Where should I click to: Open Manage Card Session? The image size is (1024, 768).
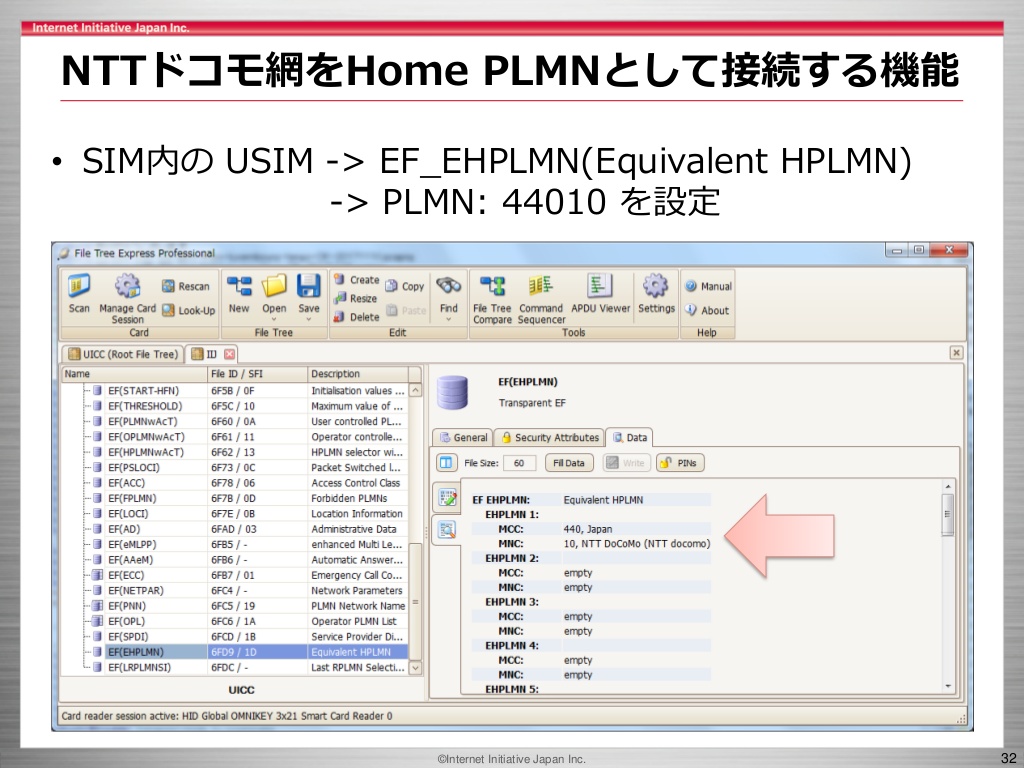click(127, 298)
